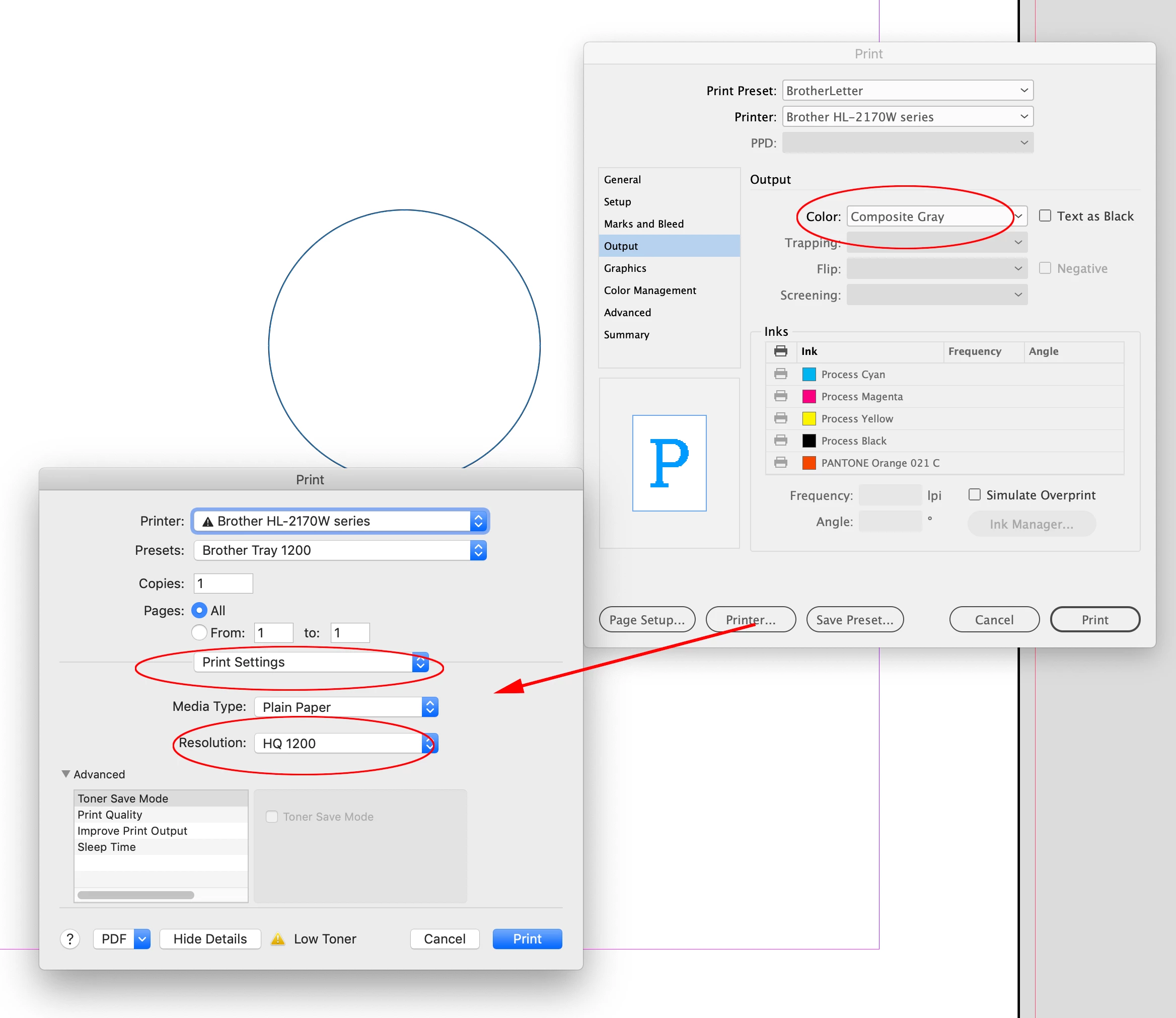Click the PANTONE Orange 021 C color swatch
This screenshot has width=1176, height=1018.
tap(808, 462)
